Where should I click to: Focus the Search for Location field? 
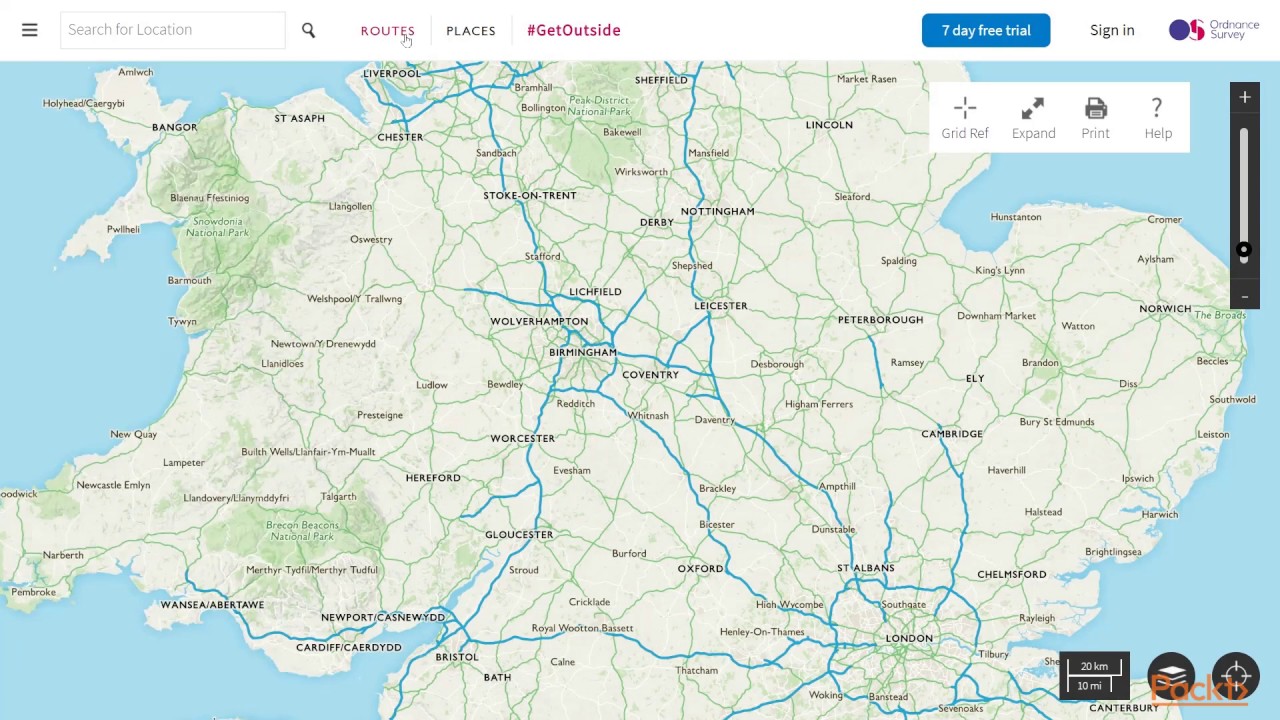point(172,30)
